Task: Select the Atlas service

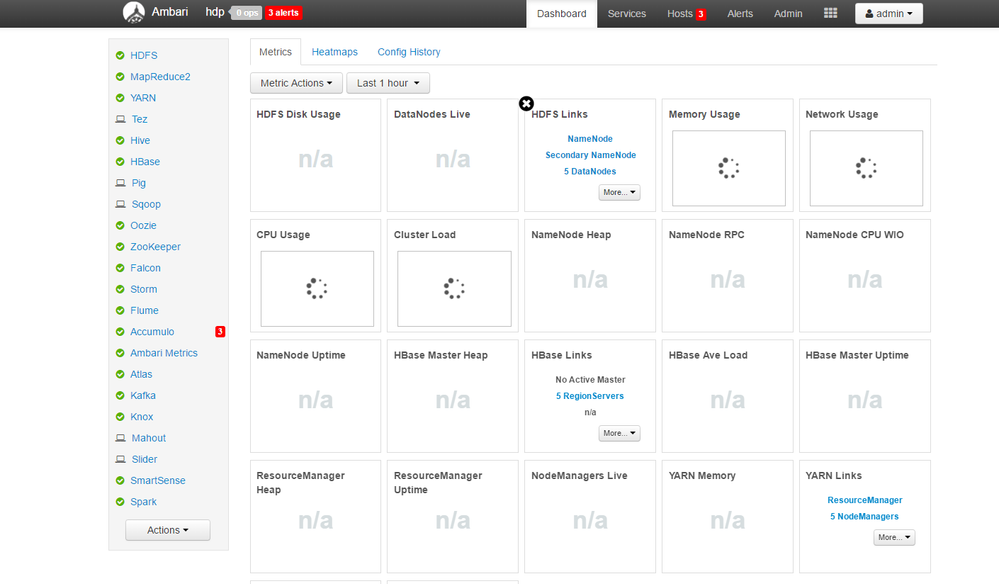Action: click(x=141, y=374)
